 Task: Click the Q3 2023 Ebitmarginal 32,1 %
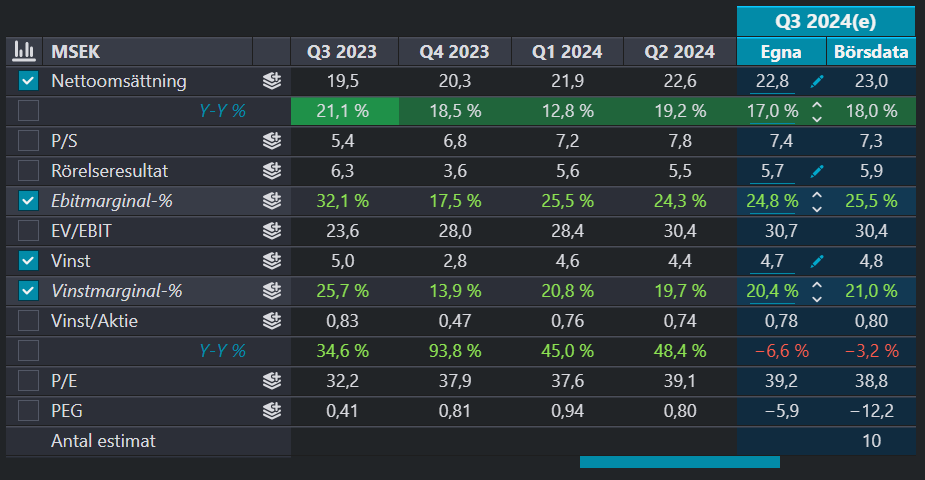[x=343, y=201]
